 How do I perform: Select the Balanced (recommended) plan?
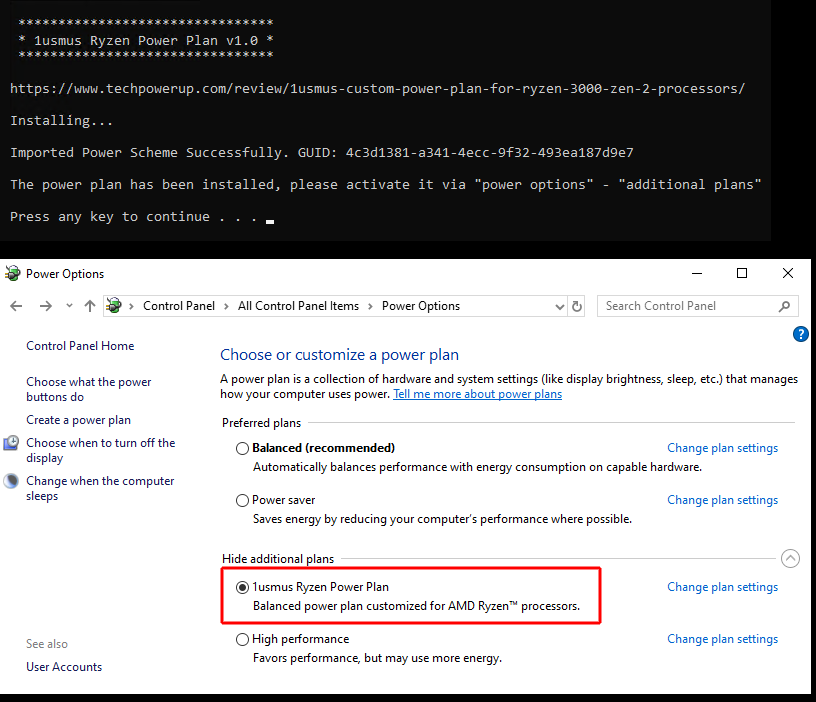(x=242, y=449)
